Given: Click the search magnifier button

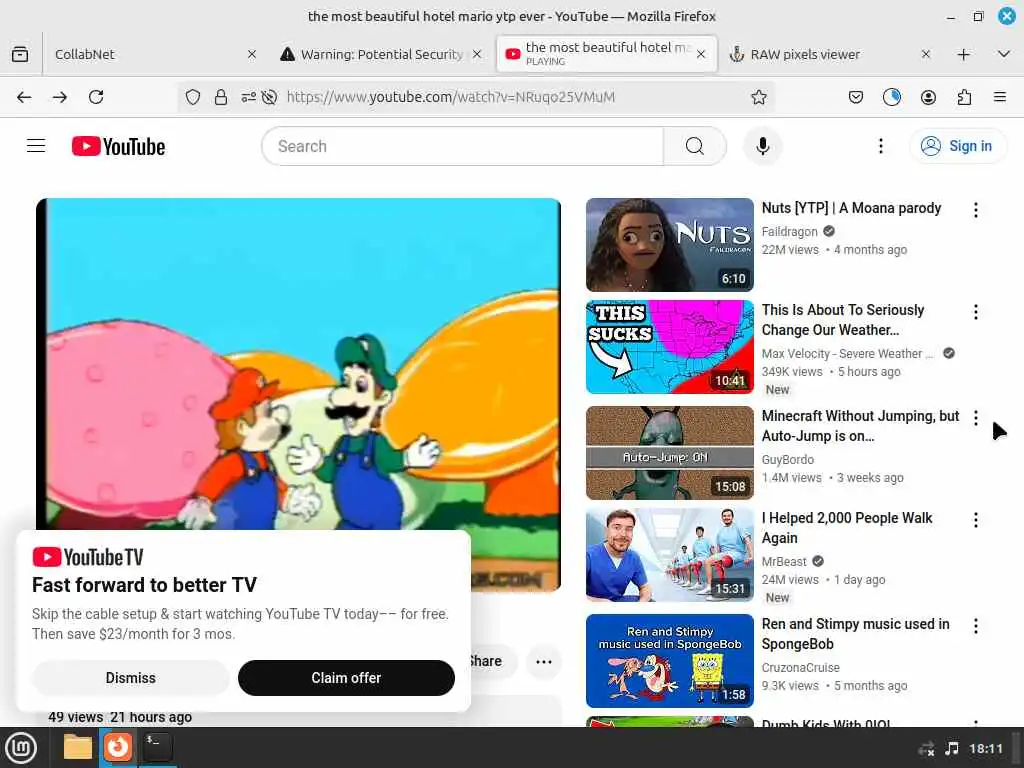Looking at the screenshot, I should (x=695, y=146).
